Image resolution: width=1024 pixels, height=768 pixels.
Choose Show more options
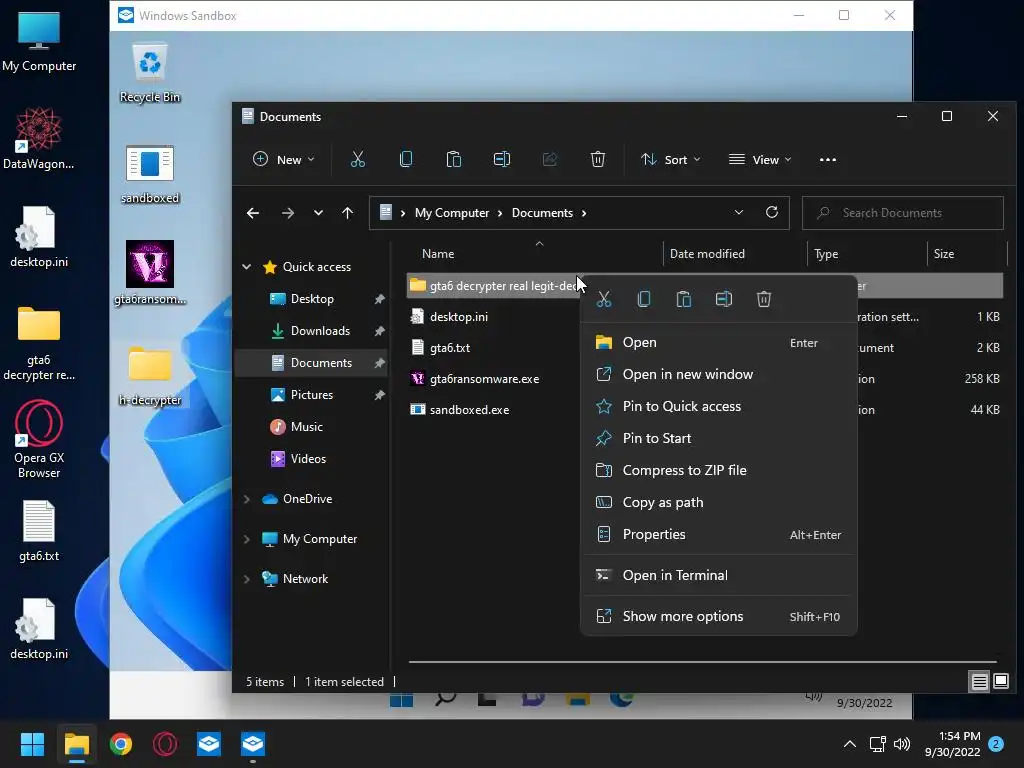718,616
